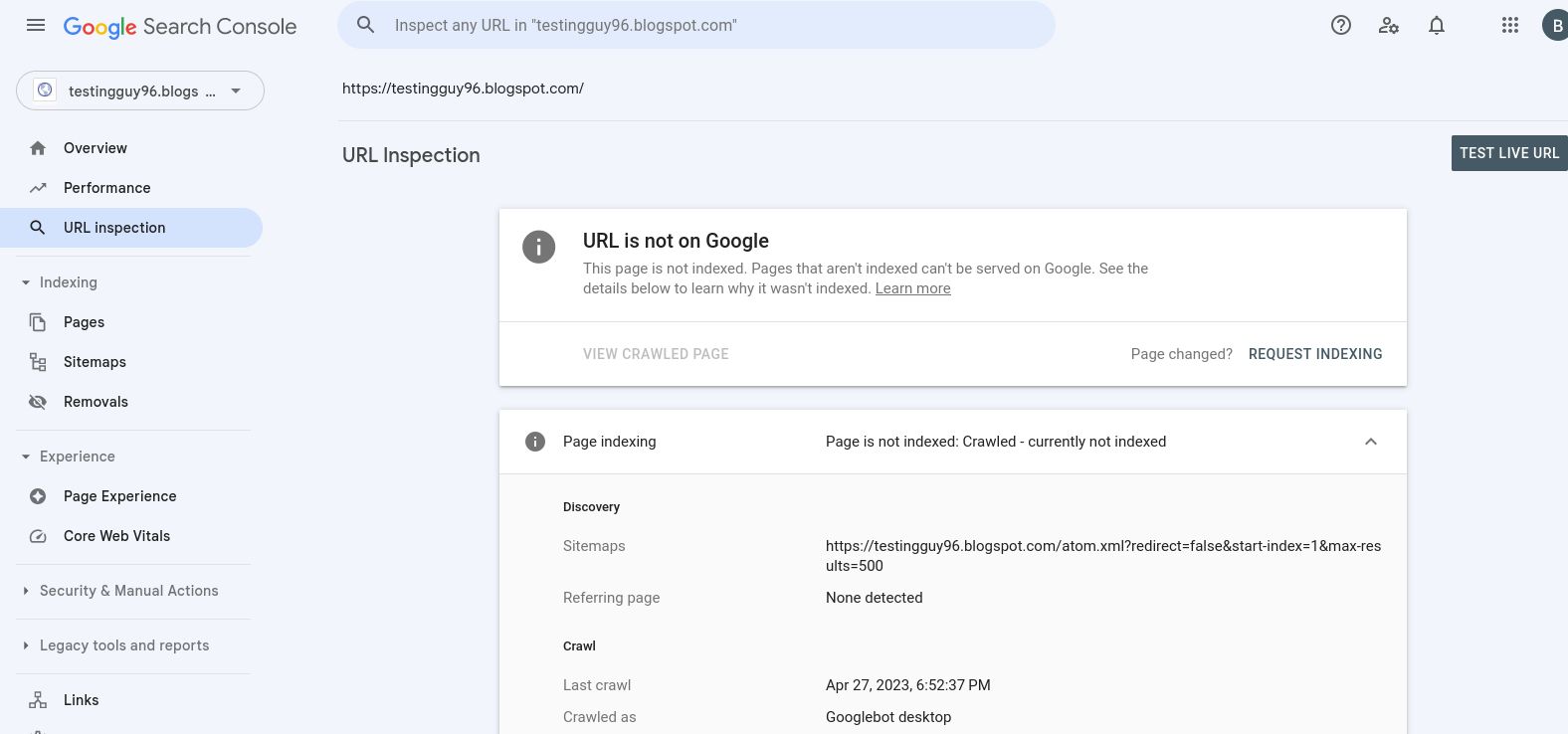Click the Page indexing info icon
The height and width of the screenshot is (734, 1568).
(x=535, y=442)
